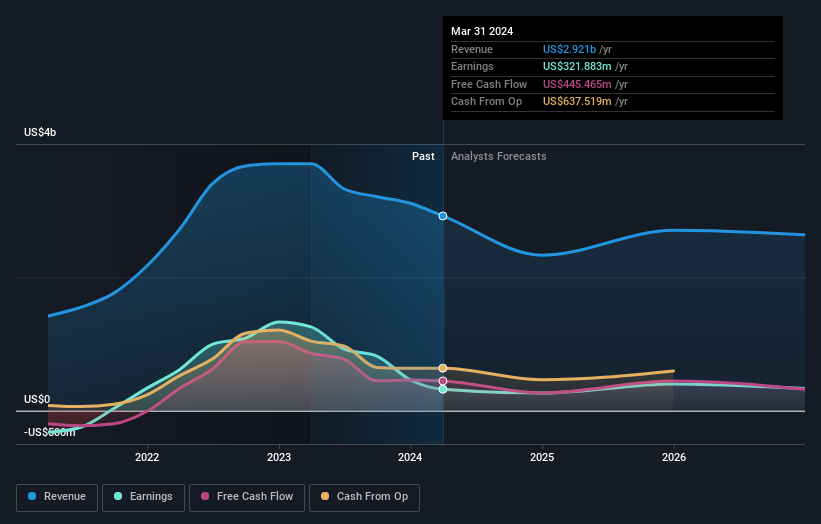
Task: Click the US$637.519m cash from op value
Action: 577,102
